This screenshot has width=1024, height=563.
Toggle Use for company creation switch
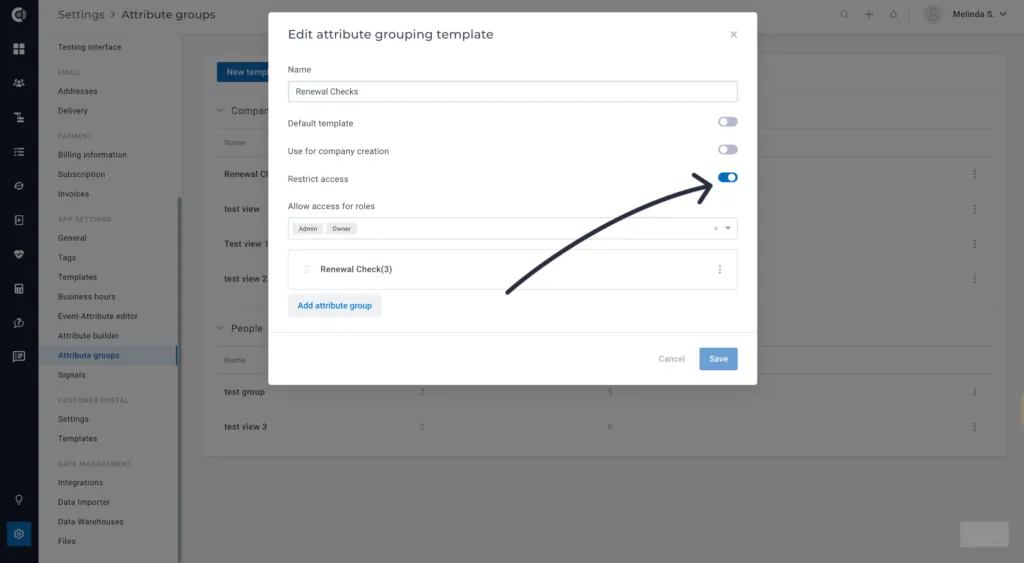[x=728, y=150]
